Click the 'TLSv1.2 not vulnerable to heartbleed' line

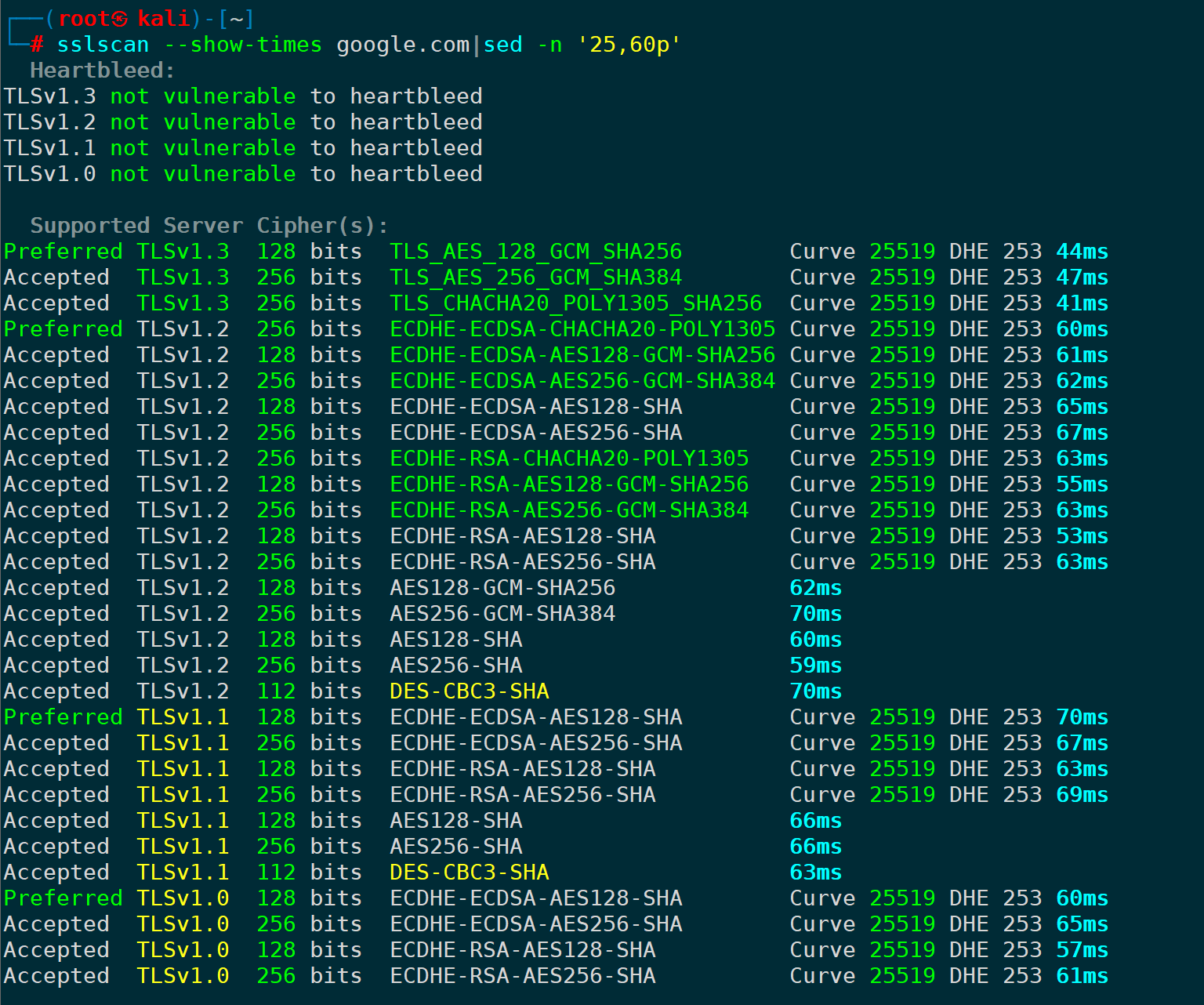coord(243,122)
